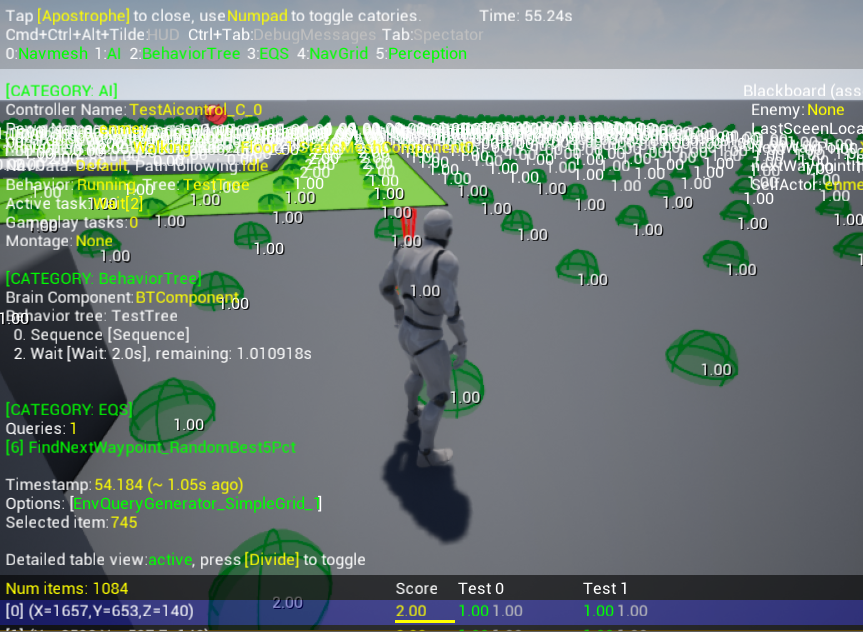This screenshot has height=632, width=863.
Task: Toggle the 5:Perception debug category
Action: pos(422,53)
